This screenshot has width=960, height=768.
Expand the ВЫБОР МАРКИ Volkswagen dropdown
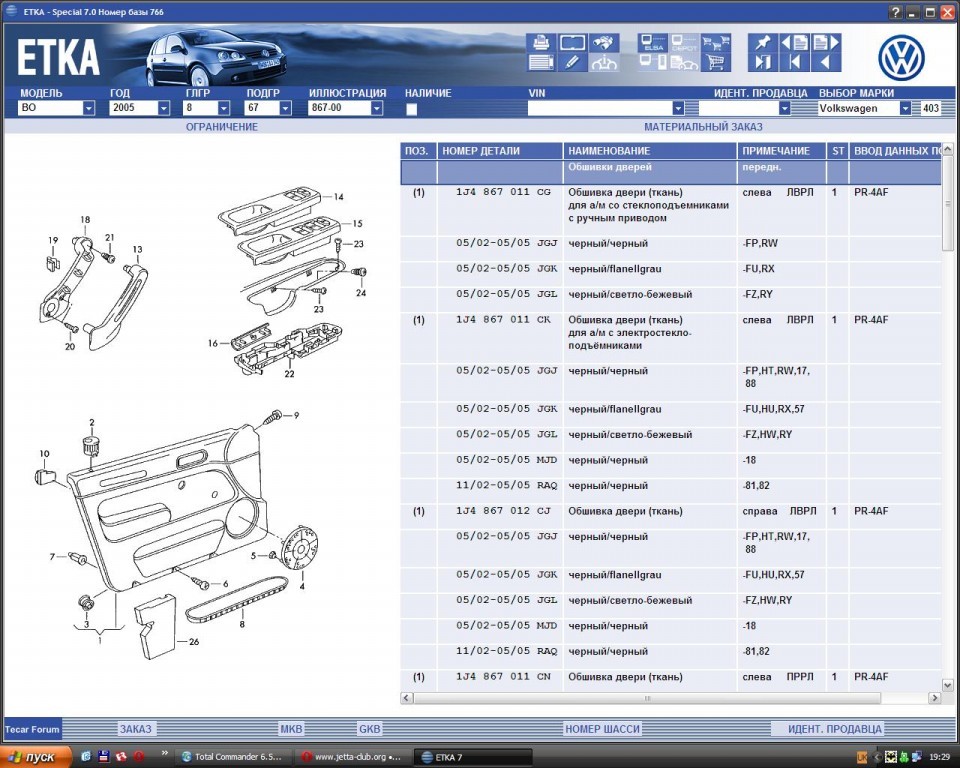905,108
